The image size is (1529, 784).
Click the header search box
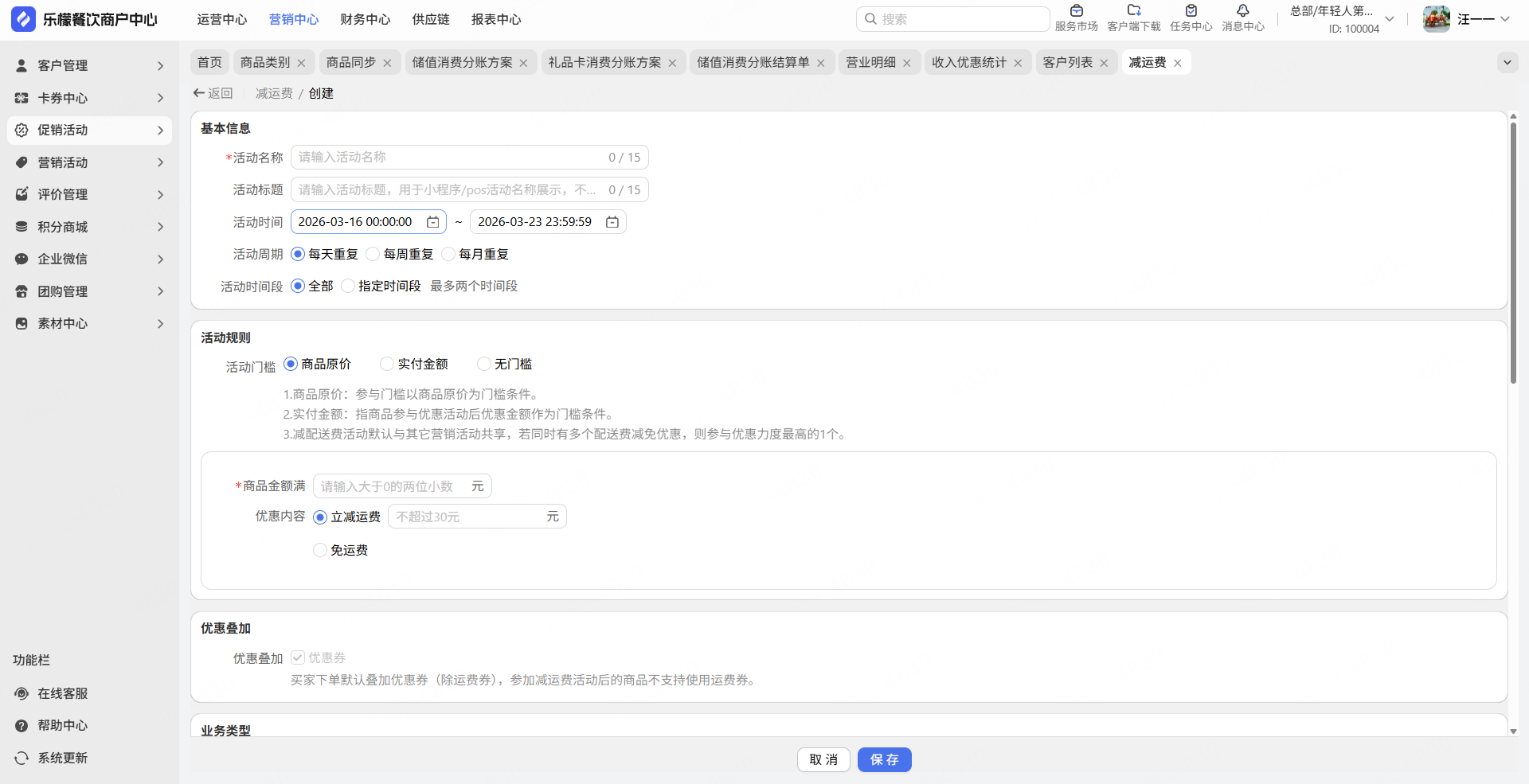952,19
